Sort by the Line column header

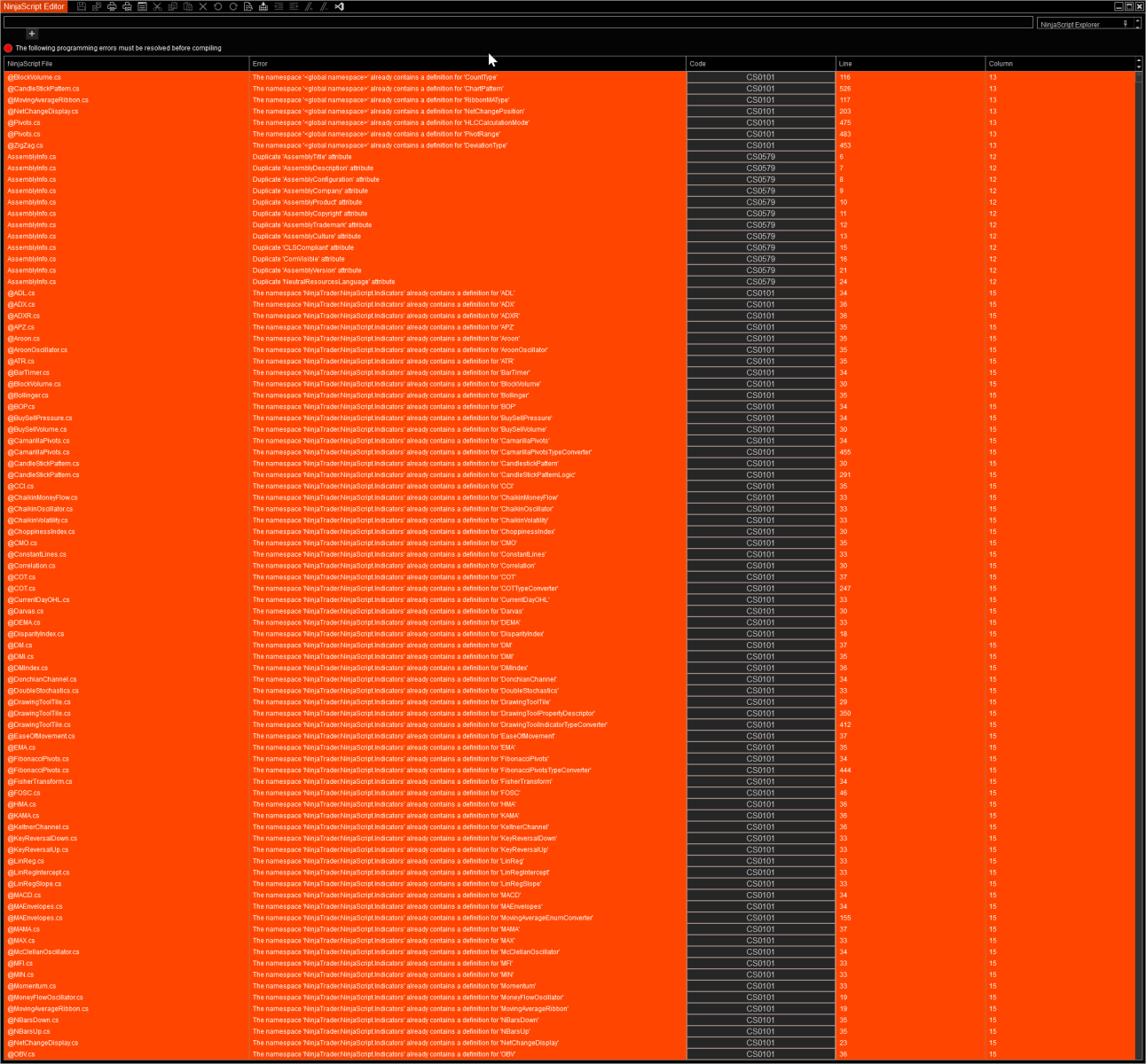911,64
